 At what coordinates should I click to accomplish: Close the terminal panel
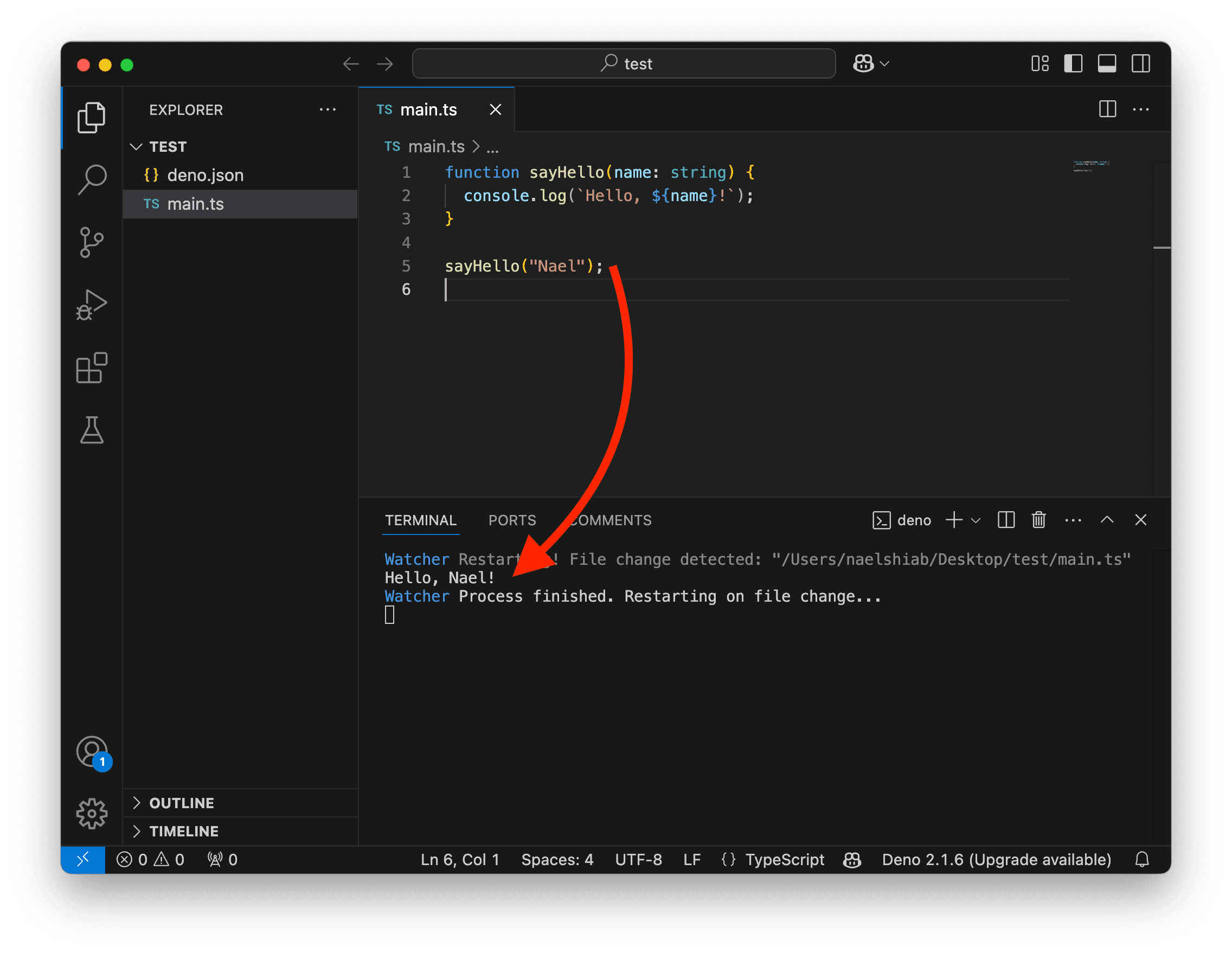1140,520
